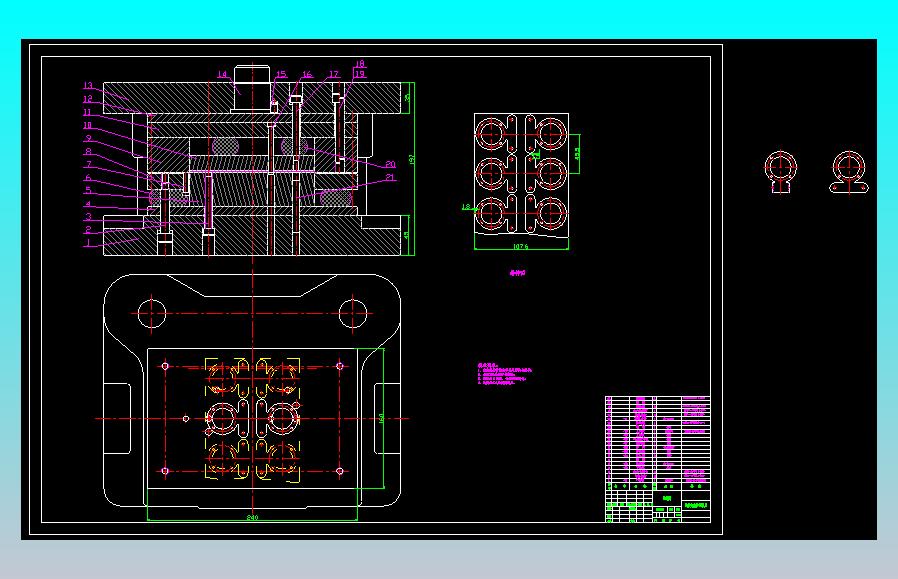Click the 197 overall height dimension
898x579 pixels.
tap(412, 160)
